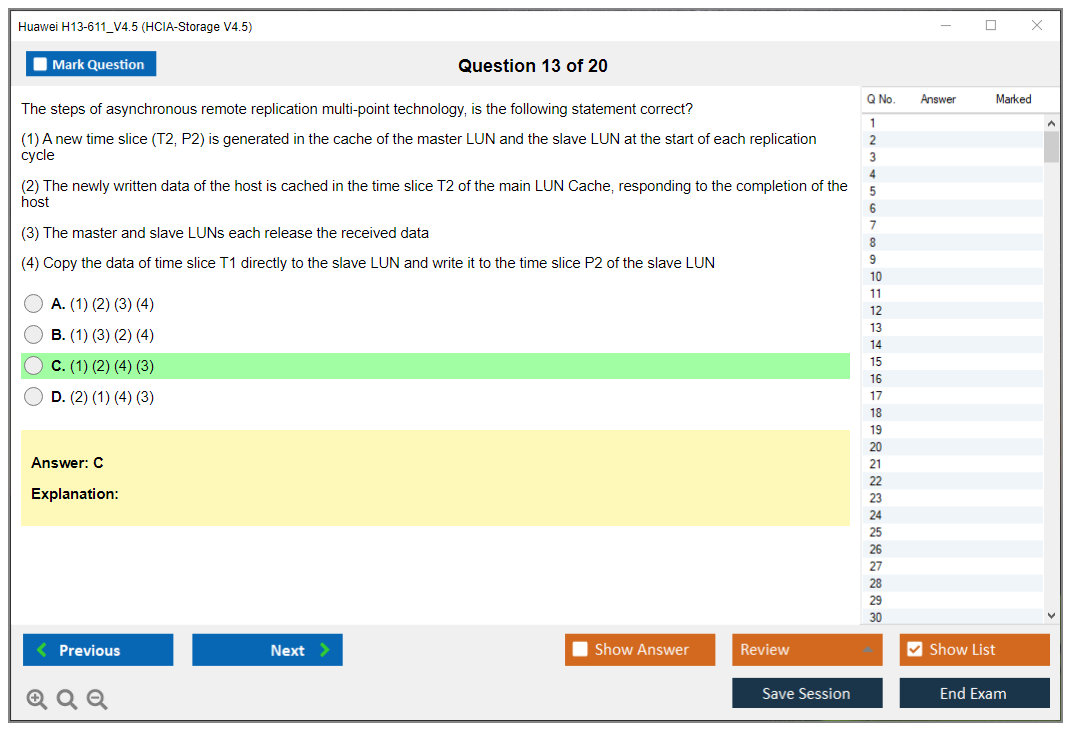
Task: Select highlighted answer option C
Action: [34, 366]
